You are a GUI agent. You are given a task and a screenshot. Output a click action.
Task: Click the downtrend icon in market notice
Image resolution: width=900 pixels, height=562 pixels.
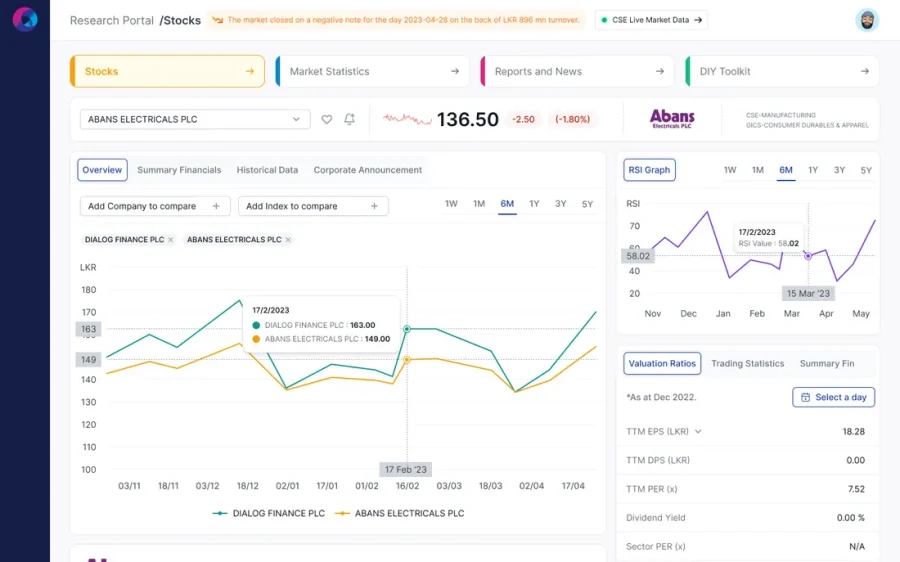pyautogui.click(x=218, y=20)
